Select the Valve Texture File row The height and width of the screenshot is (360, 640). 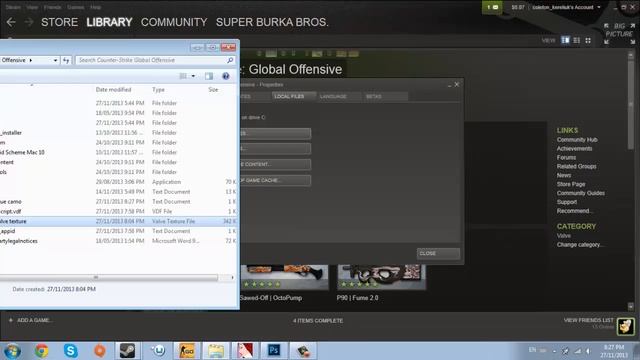(118, 221)
